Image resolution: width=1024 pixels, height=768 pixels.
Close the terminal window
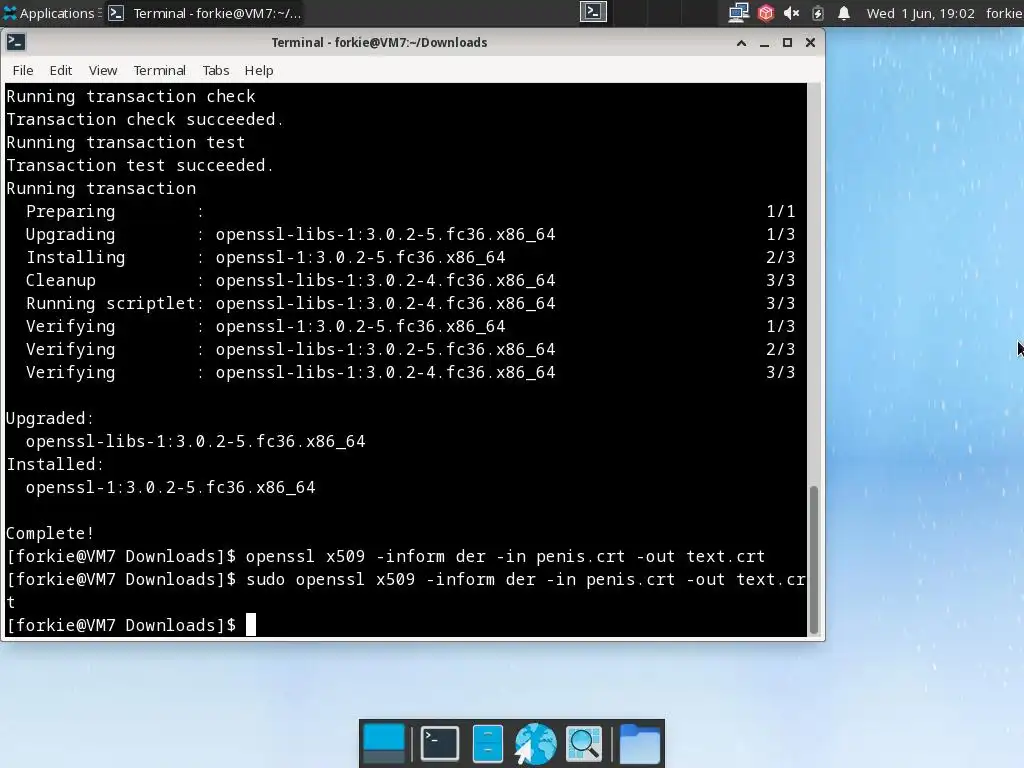[x=810, y=43]
